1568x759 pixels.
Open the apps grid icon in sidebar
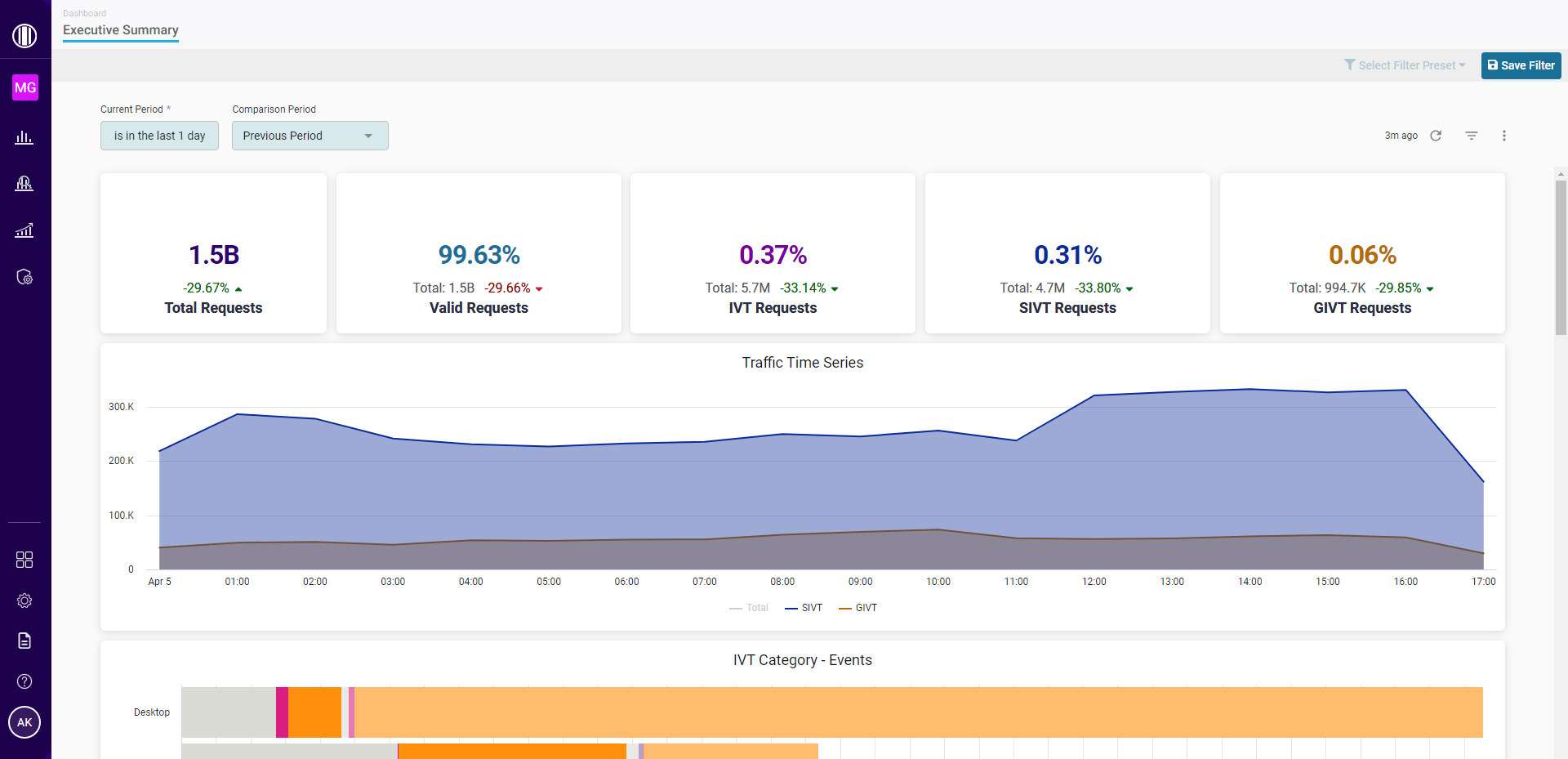coord(24,560)
